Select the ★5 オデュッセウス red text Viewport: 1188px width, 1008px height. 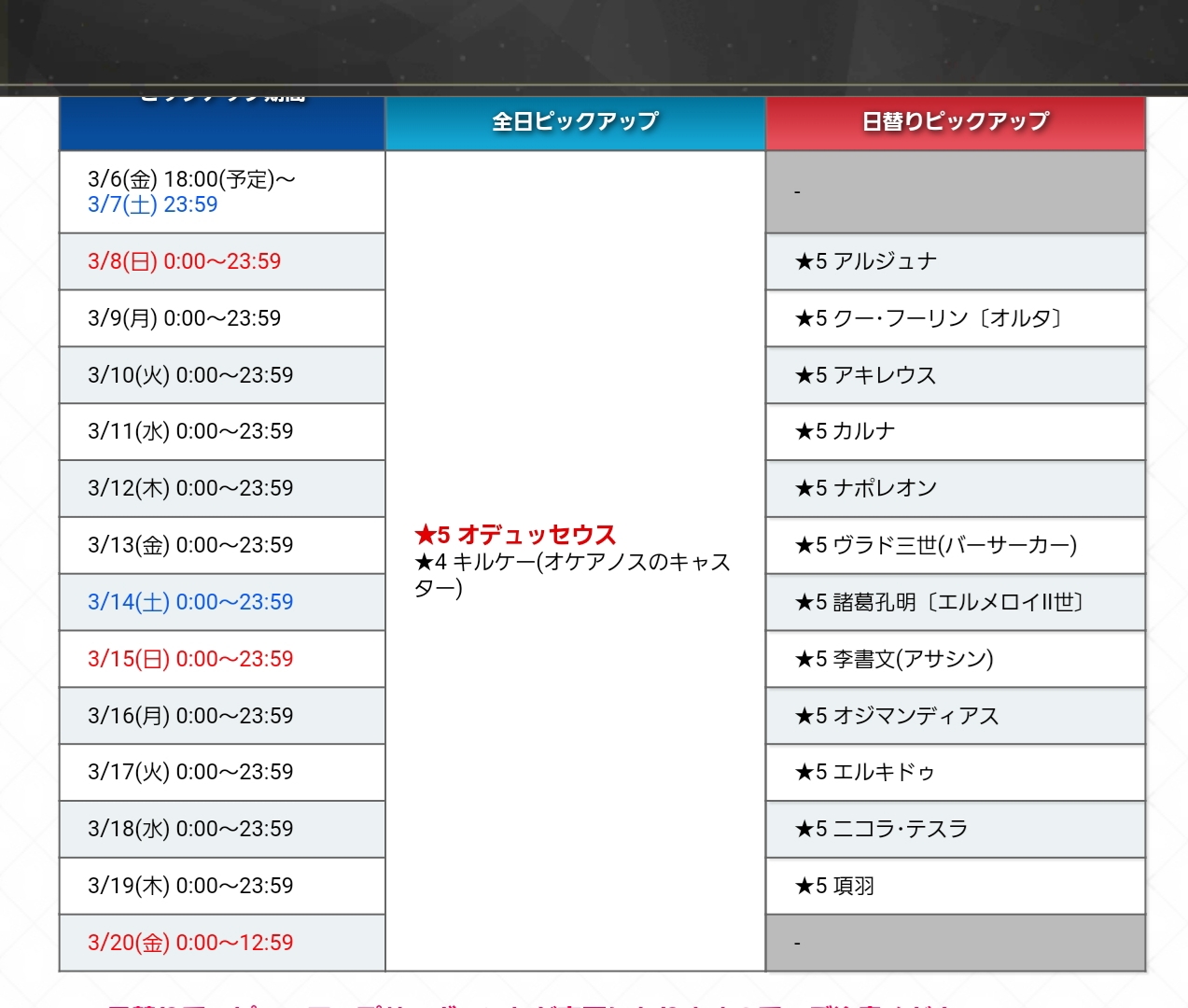(515, 535)
